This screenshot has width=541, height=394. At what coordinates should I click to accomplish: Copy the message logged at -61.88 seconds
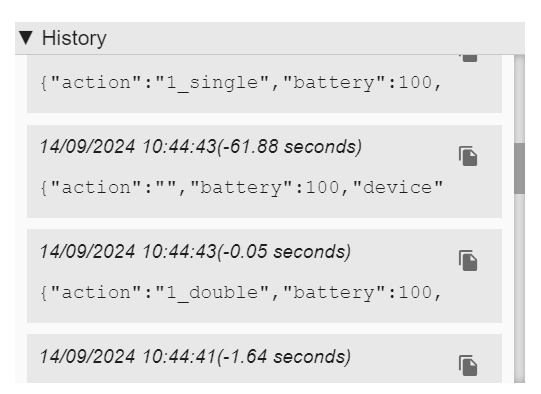pos(468,156)
